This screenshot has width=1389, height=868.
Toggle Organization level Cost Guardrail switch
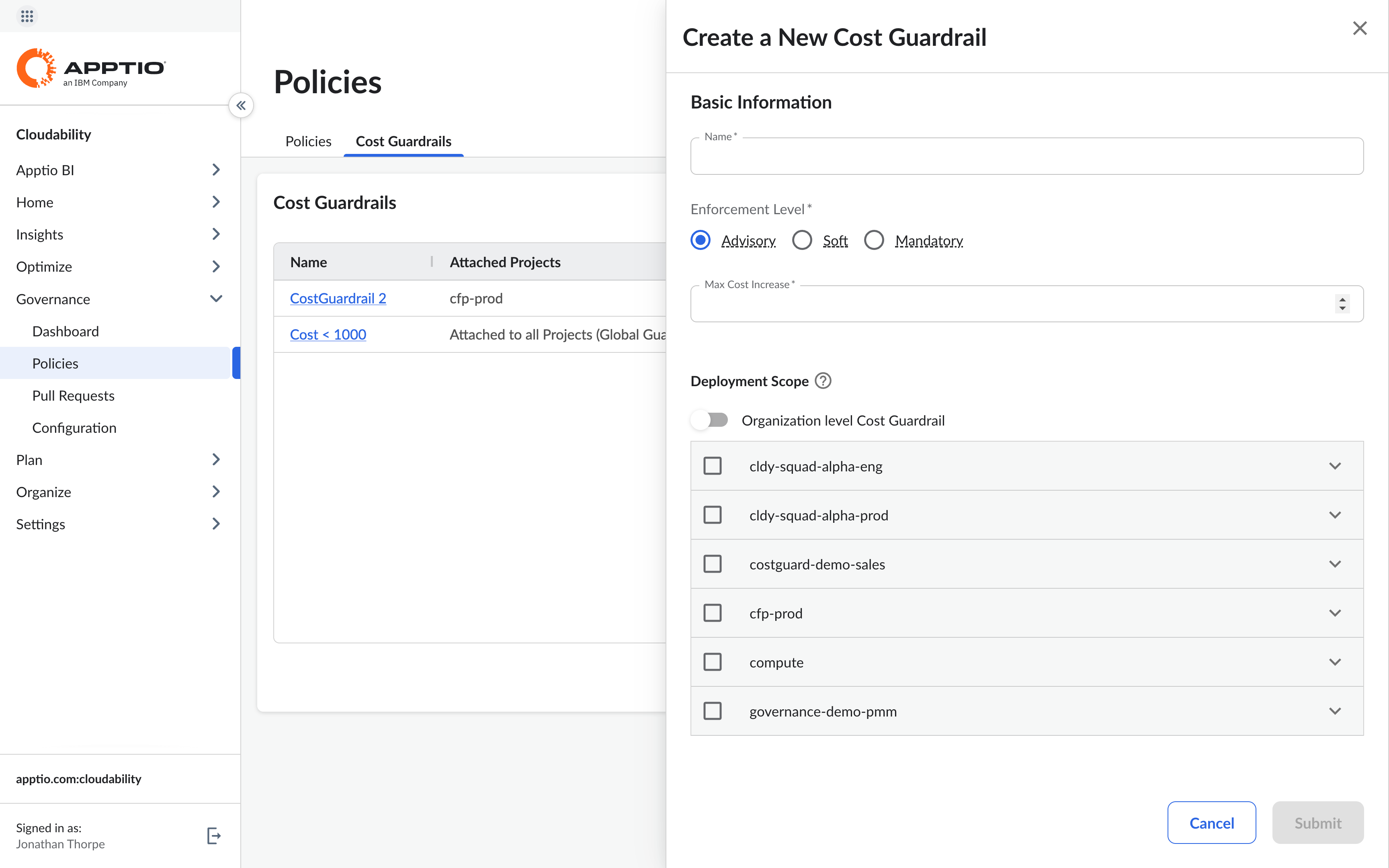click(x=710, y=420)
